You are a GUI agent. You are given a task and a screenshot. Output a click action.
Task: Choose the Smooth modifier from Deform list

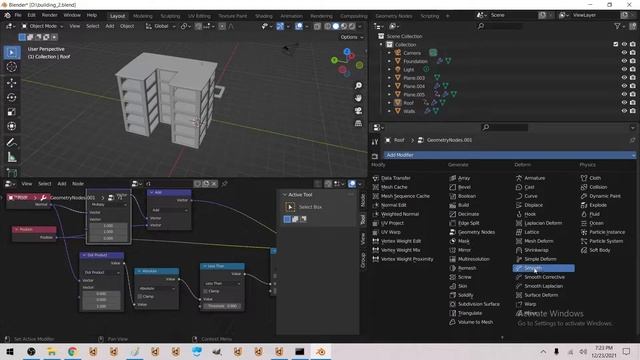tap(543, 268)
